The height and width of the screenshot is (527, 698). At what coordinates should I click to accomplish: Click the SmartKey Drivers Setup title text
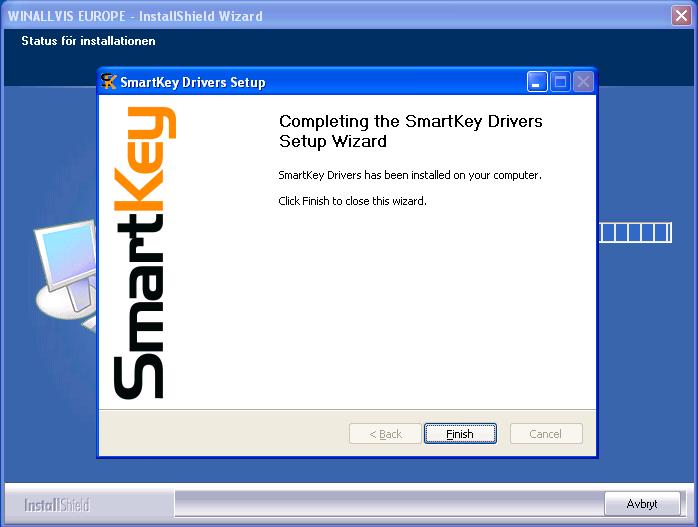pos(193,82)
